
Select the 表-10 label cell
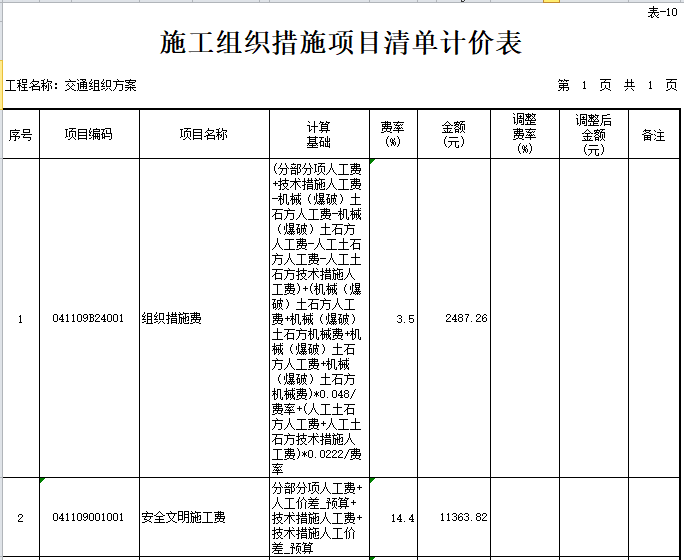click(x=661, y=12)
